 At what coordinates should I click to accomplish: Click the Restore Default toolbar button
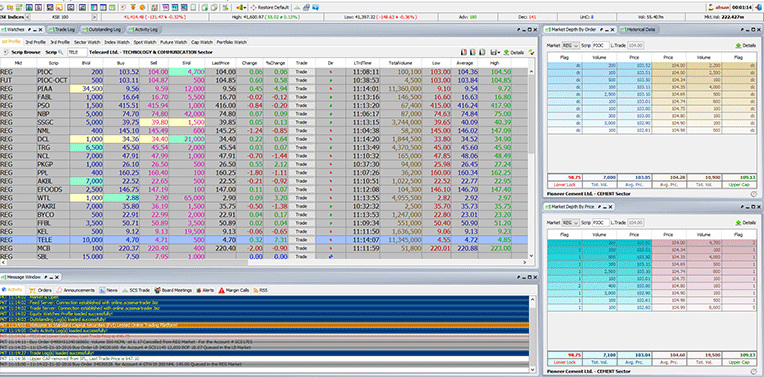click(x=269, y=8)
